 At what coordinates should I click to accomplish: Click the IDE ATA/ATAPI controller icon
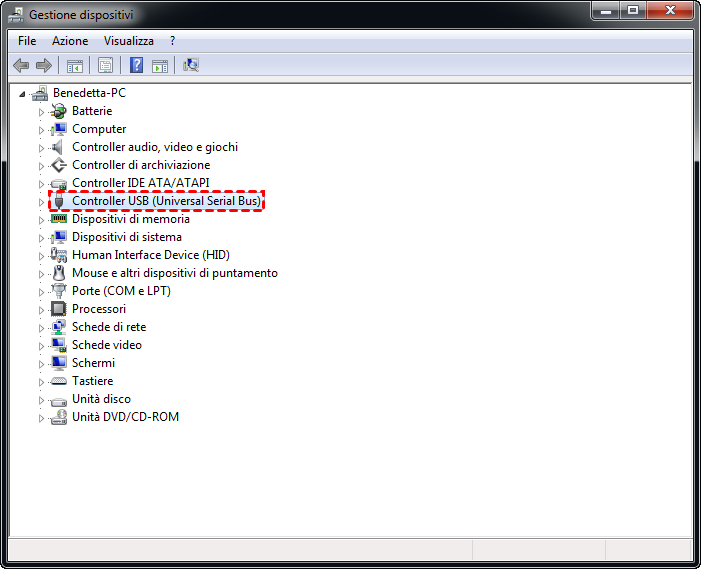point(59,183)
